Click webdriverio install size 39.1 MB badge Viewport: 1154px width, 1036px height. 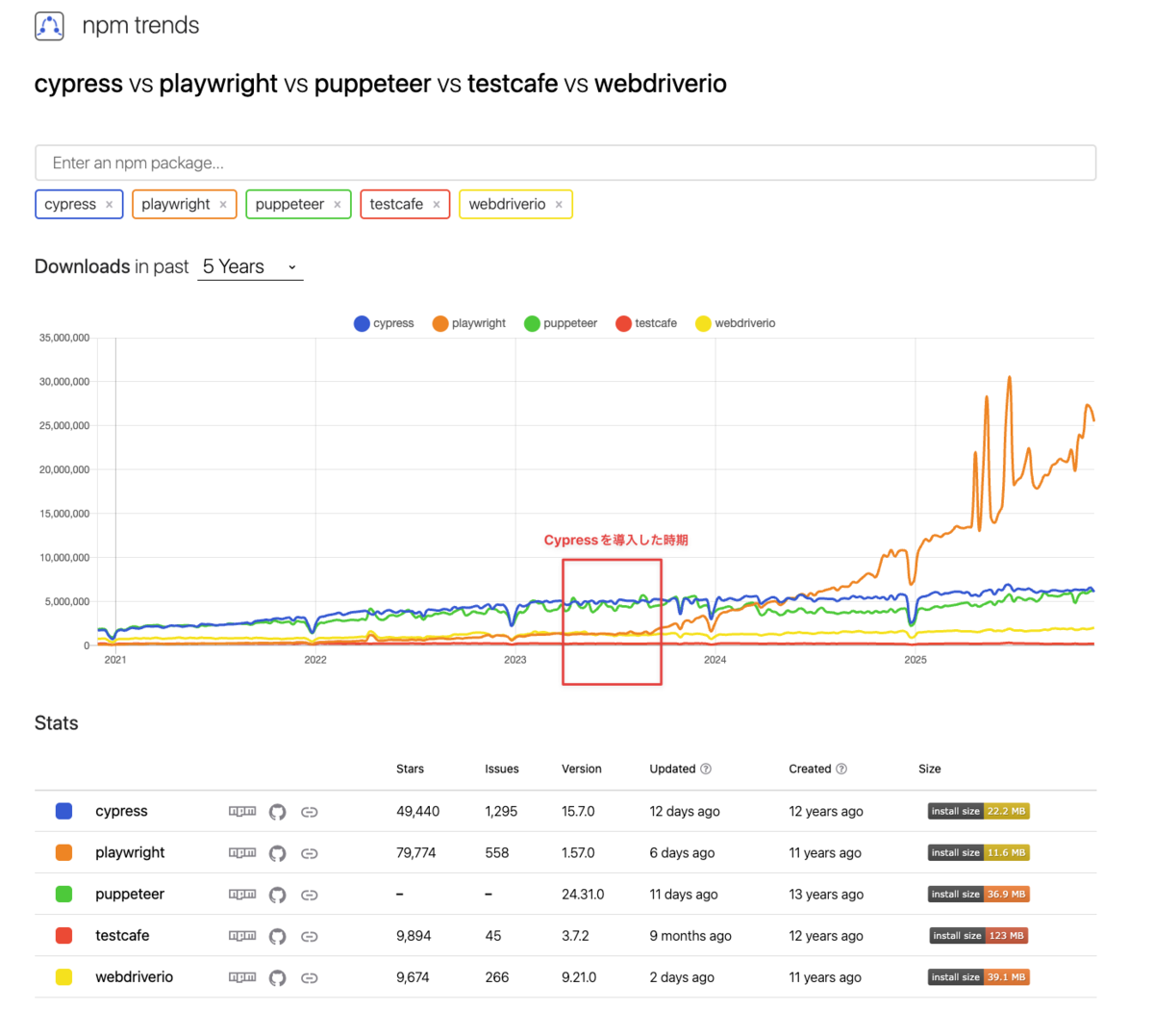978,976
